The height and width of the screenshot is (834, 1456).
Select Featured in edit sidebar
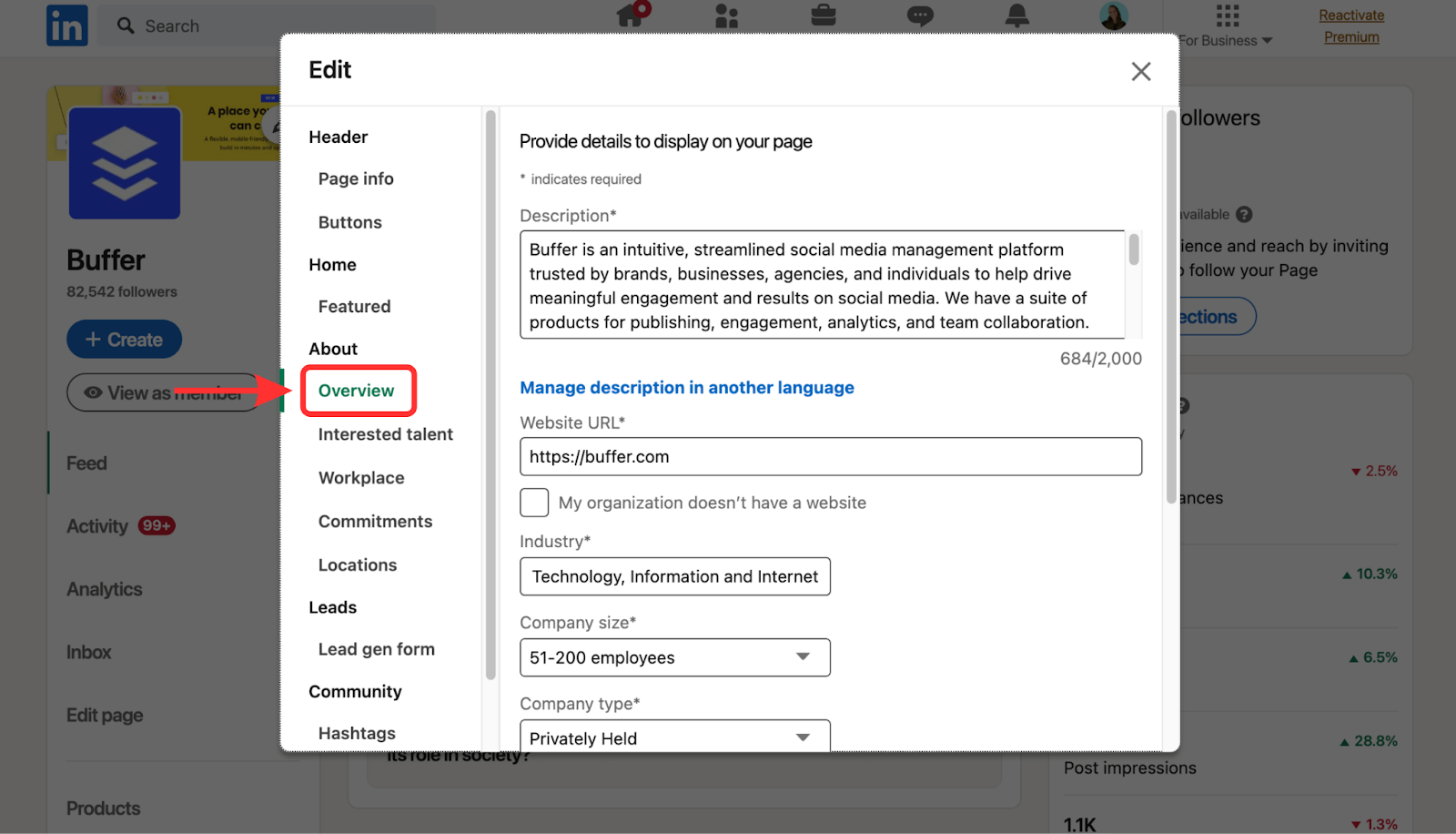(x=354, y=307)
